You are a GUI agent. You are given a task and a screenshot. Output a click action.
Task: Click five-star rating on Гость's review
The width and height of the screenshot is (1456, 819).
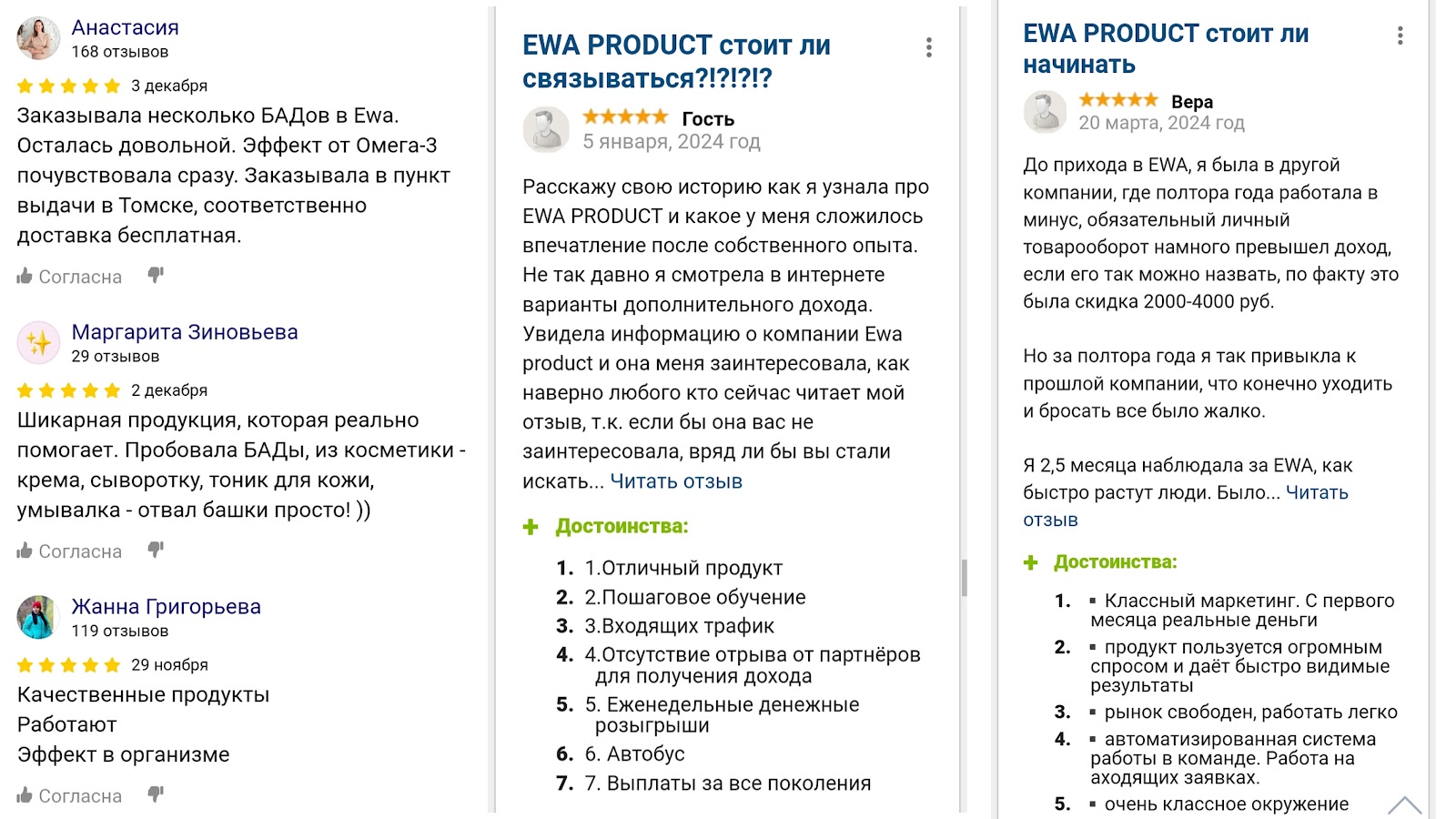pos(625,117)
